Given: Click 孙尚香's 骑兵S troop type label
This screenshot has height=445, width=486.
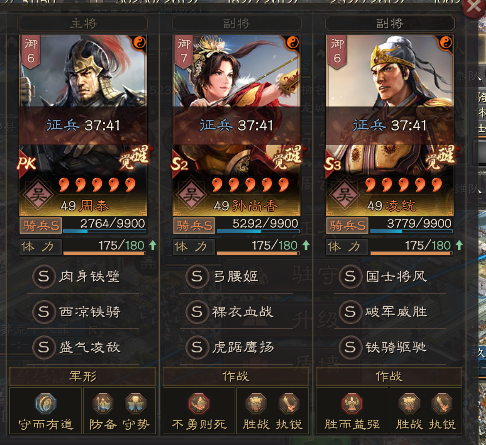Looking at the screenshot, I should click(194, 226).
